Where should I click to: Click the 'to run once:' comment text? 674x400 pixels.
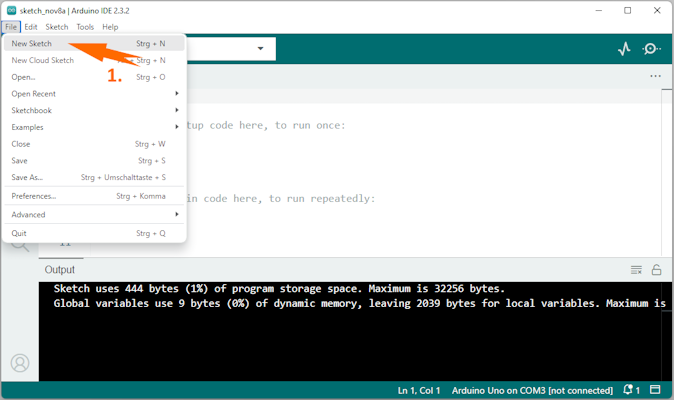click(x=310, y=125)
